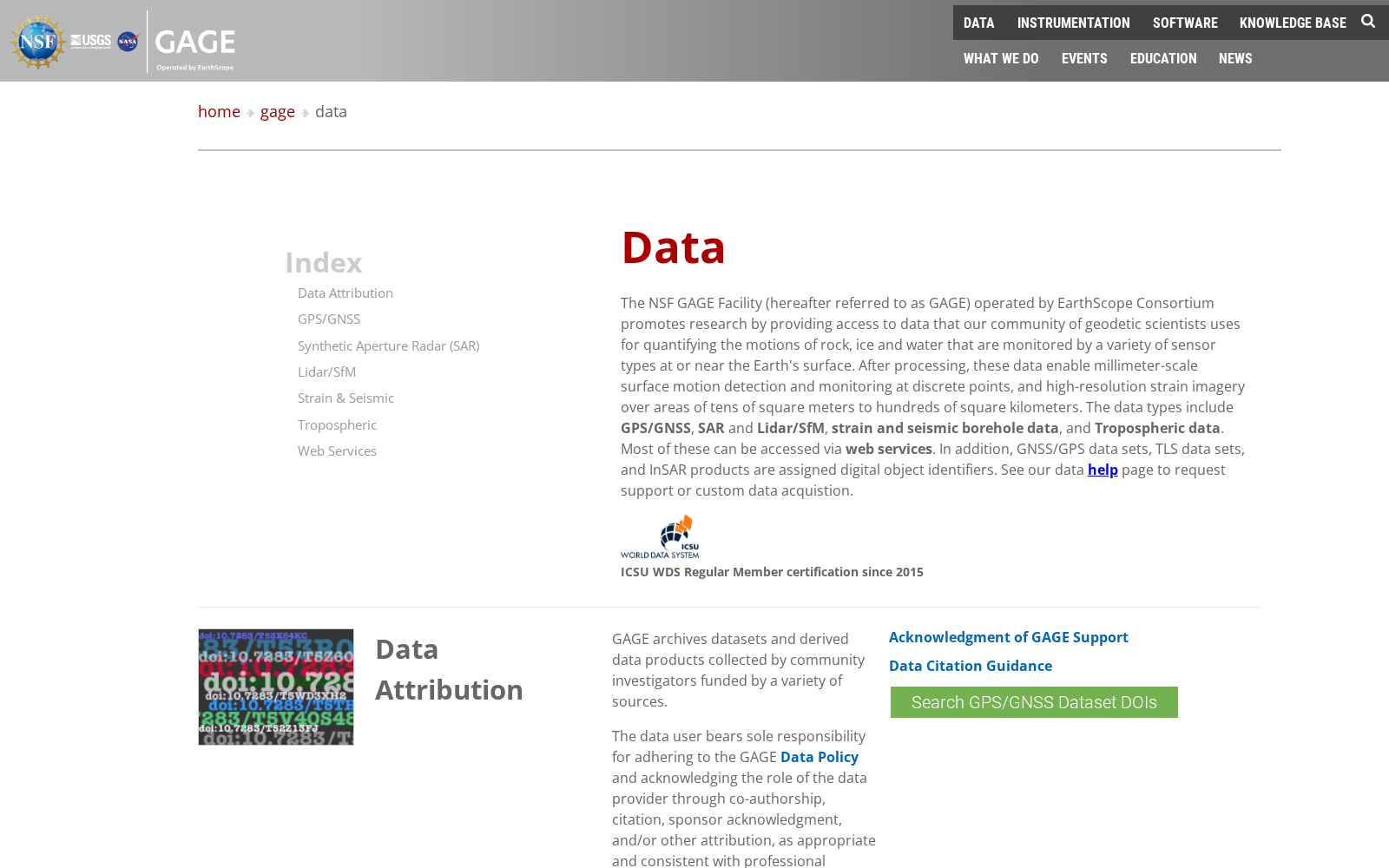Click the ICSU WDS certification caption
This screenshot has width=1389, height=868.
(x=772, y=572)
